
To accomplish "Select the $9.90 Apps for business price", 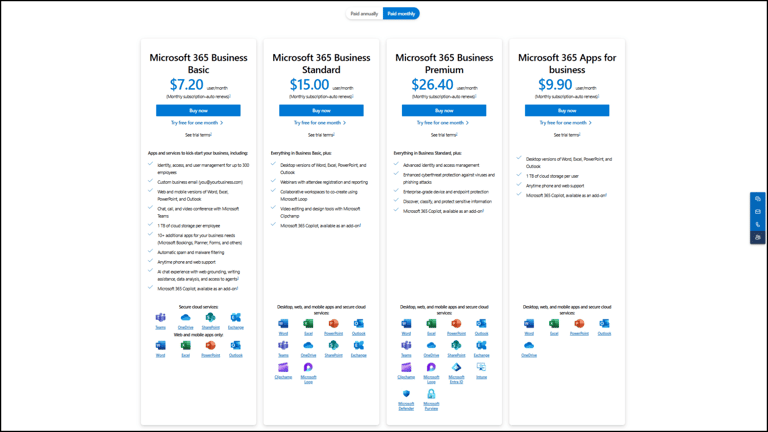I will [x=555, y=85].
